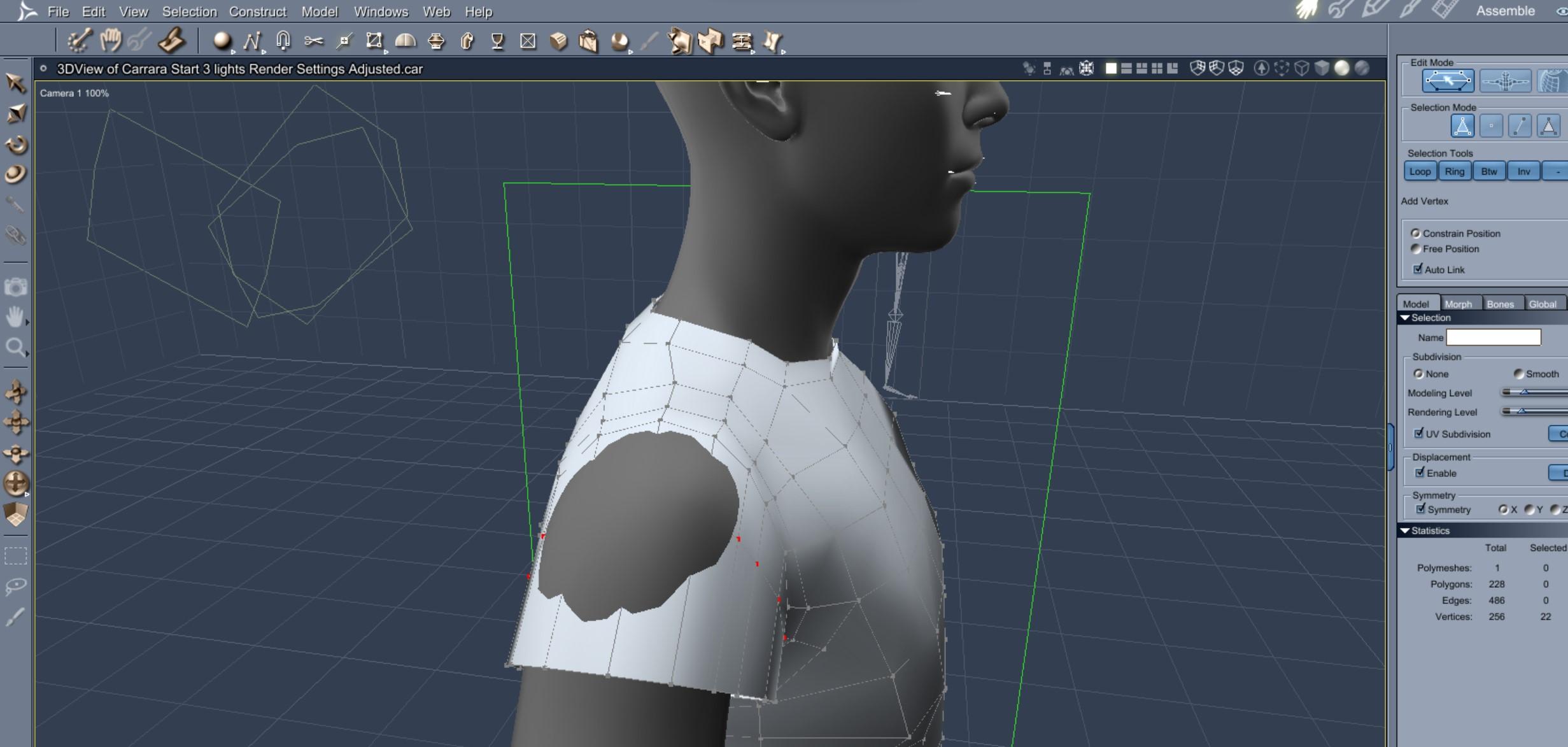
Task: Select the lathe goblet tool
Action: 497,41
